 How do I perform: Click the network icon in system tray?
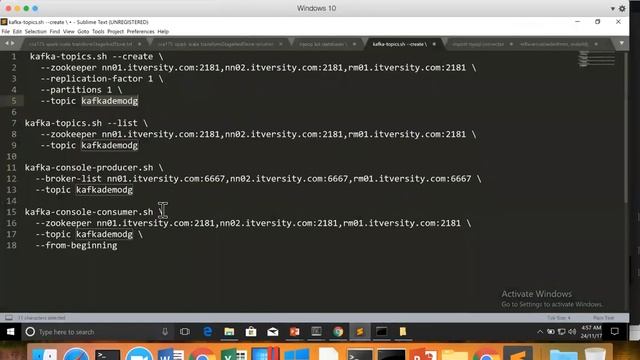[562, 332]
